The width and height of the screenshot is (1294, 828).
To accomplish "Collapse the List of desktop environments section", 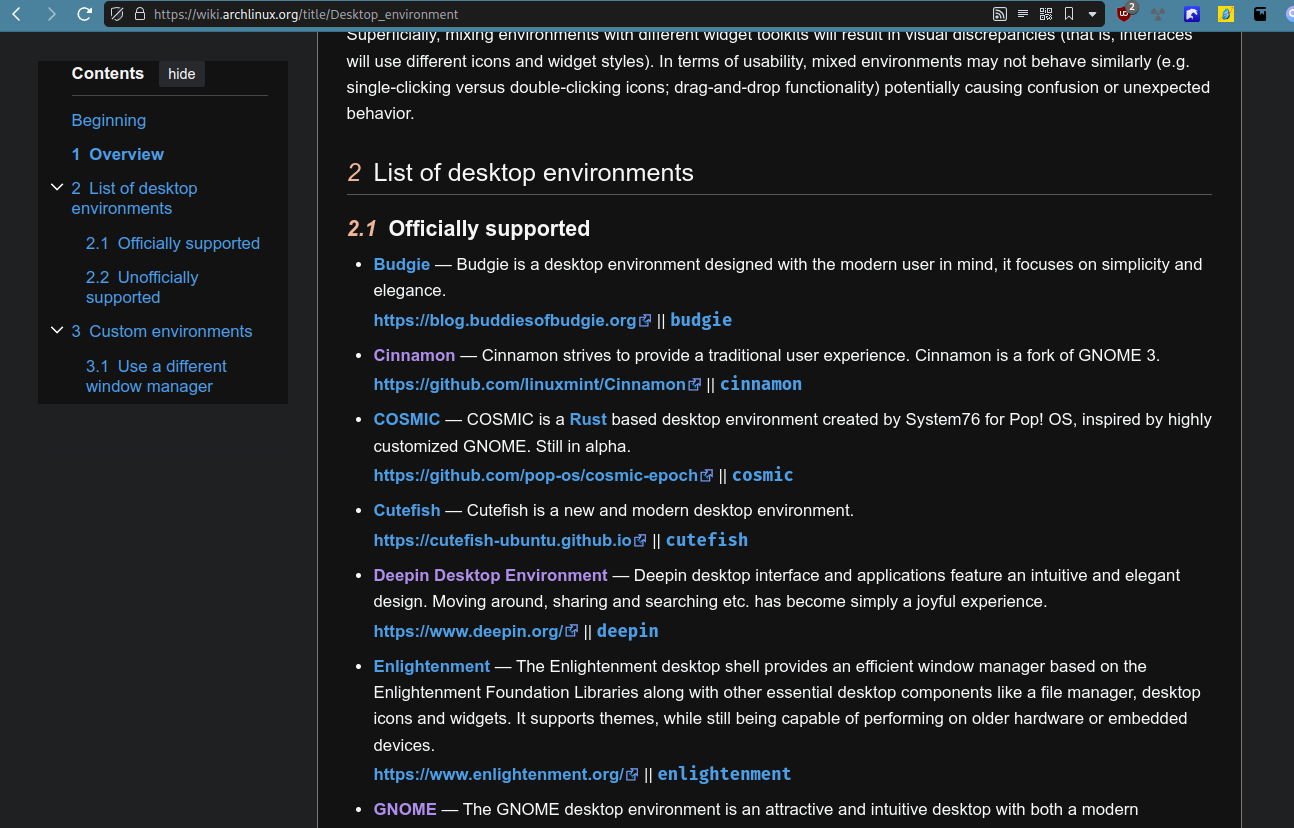I will coord(57,187).
